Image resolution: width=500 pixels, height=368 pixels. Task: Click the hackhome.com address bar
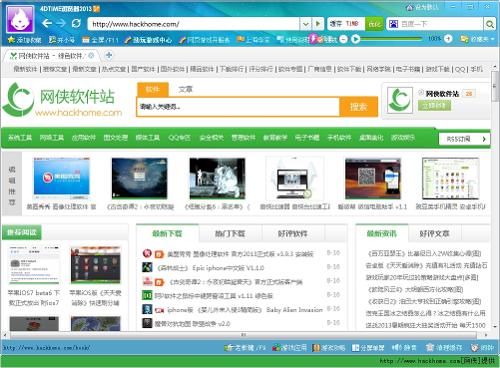193,24
